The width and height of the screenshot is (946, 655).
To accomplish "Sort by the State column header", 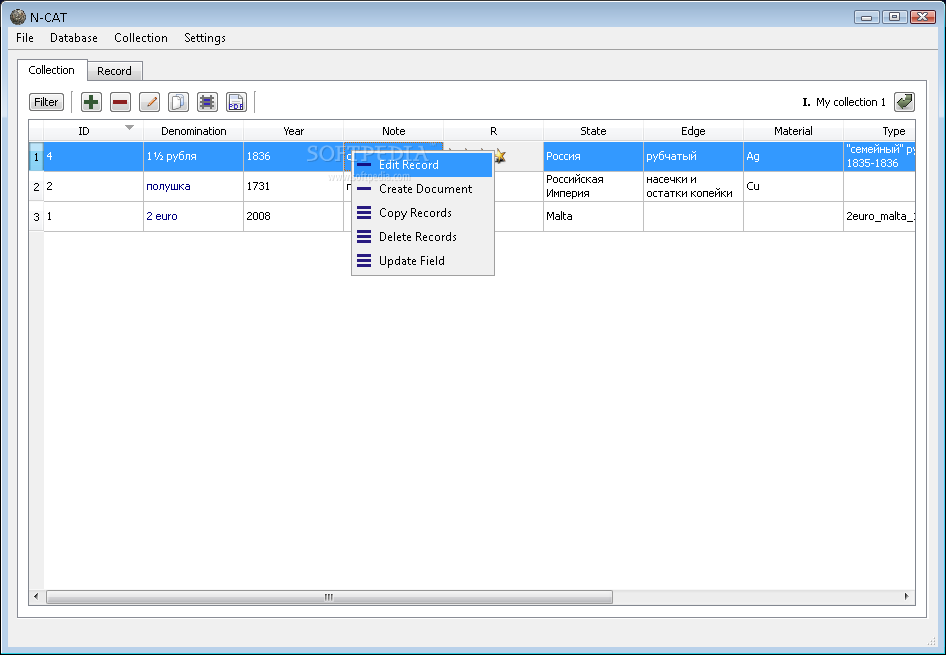I will (x=594, y=131).
